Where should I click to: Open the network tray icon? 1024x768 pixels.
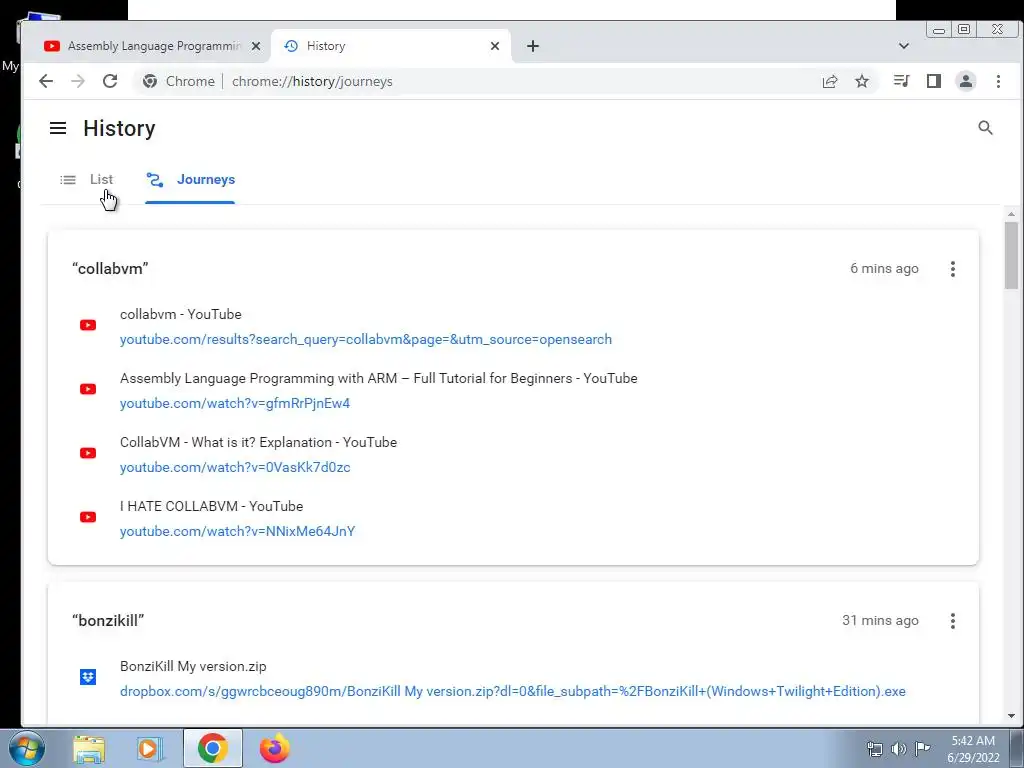(x=874, y=748)
